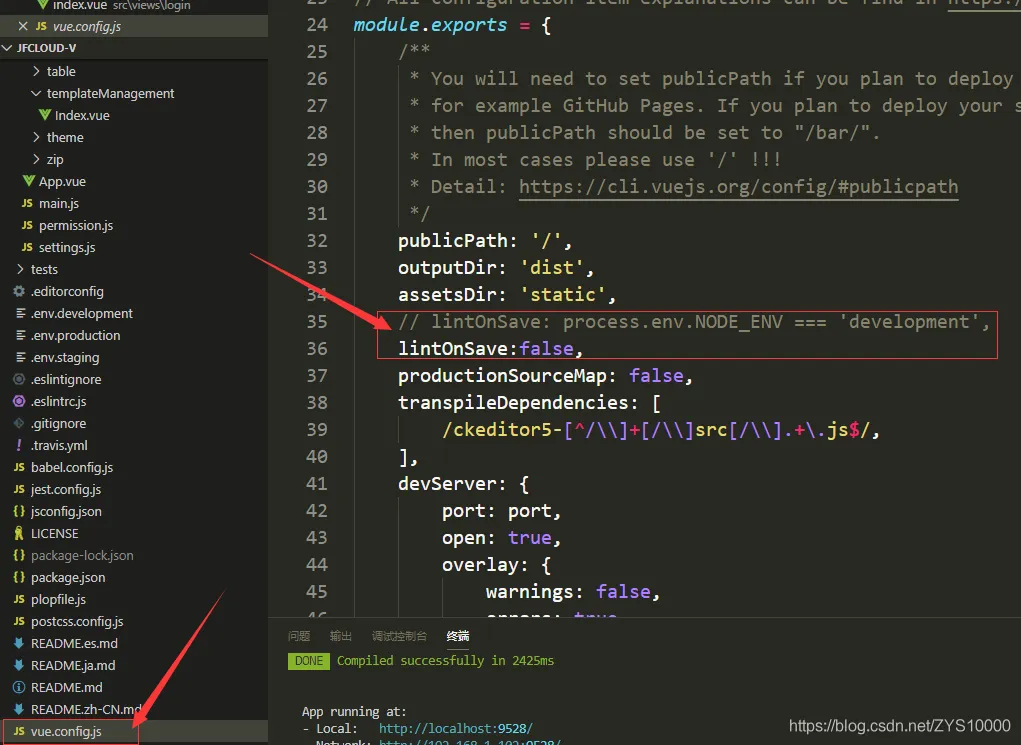Click the Vue icon of App.vue
The image size is (1021, 745).
point(29,181)
